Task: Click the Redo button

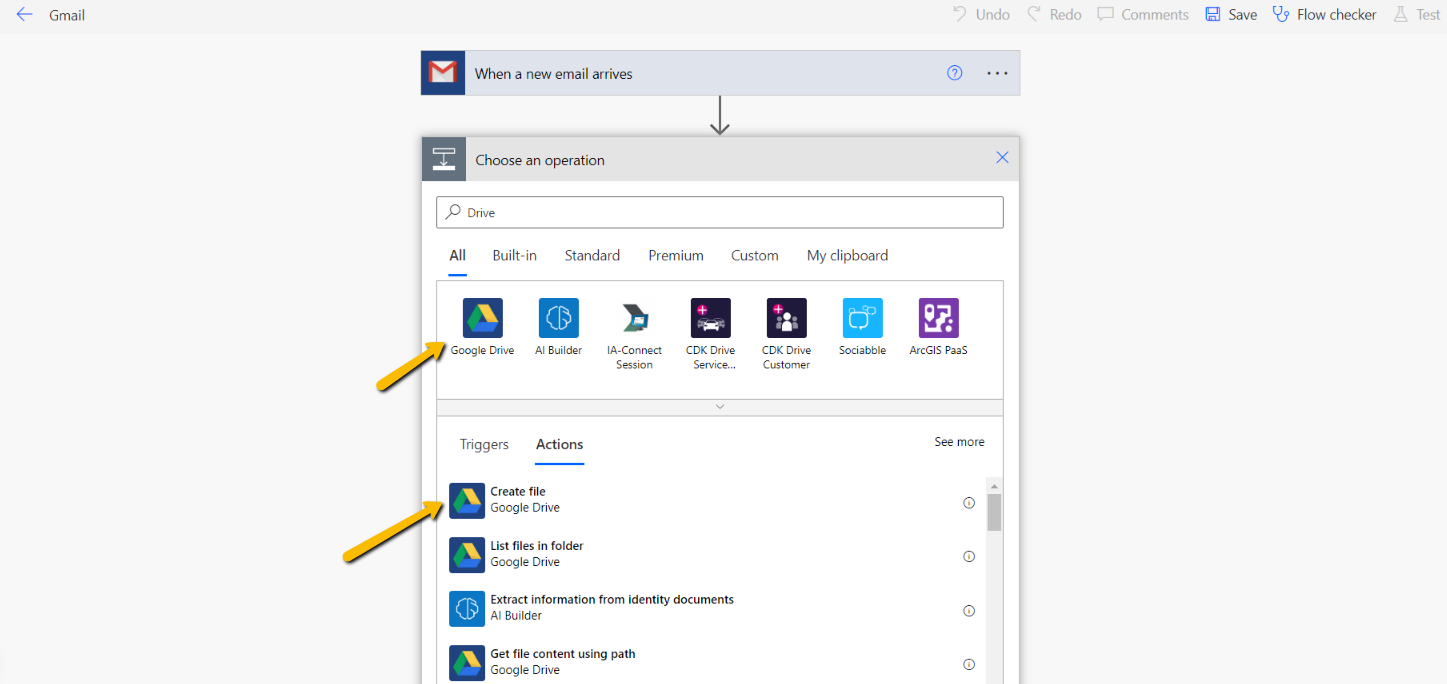Action: 1053,15
